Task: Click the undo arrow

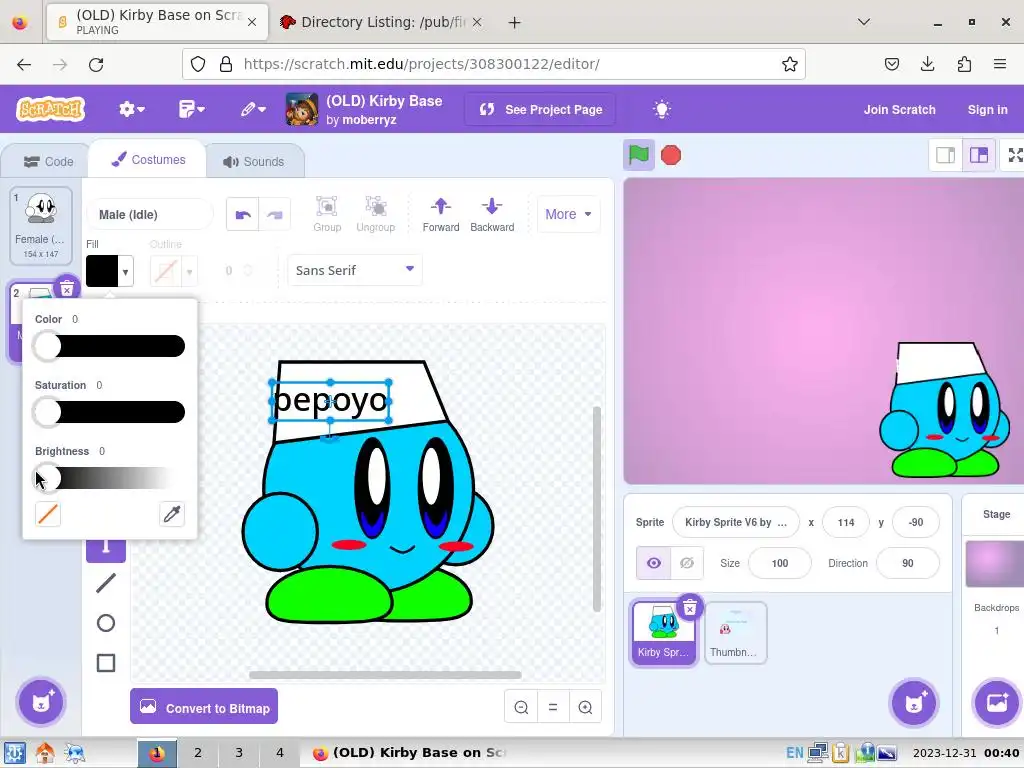Action: tap(243, 214)
